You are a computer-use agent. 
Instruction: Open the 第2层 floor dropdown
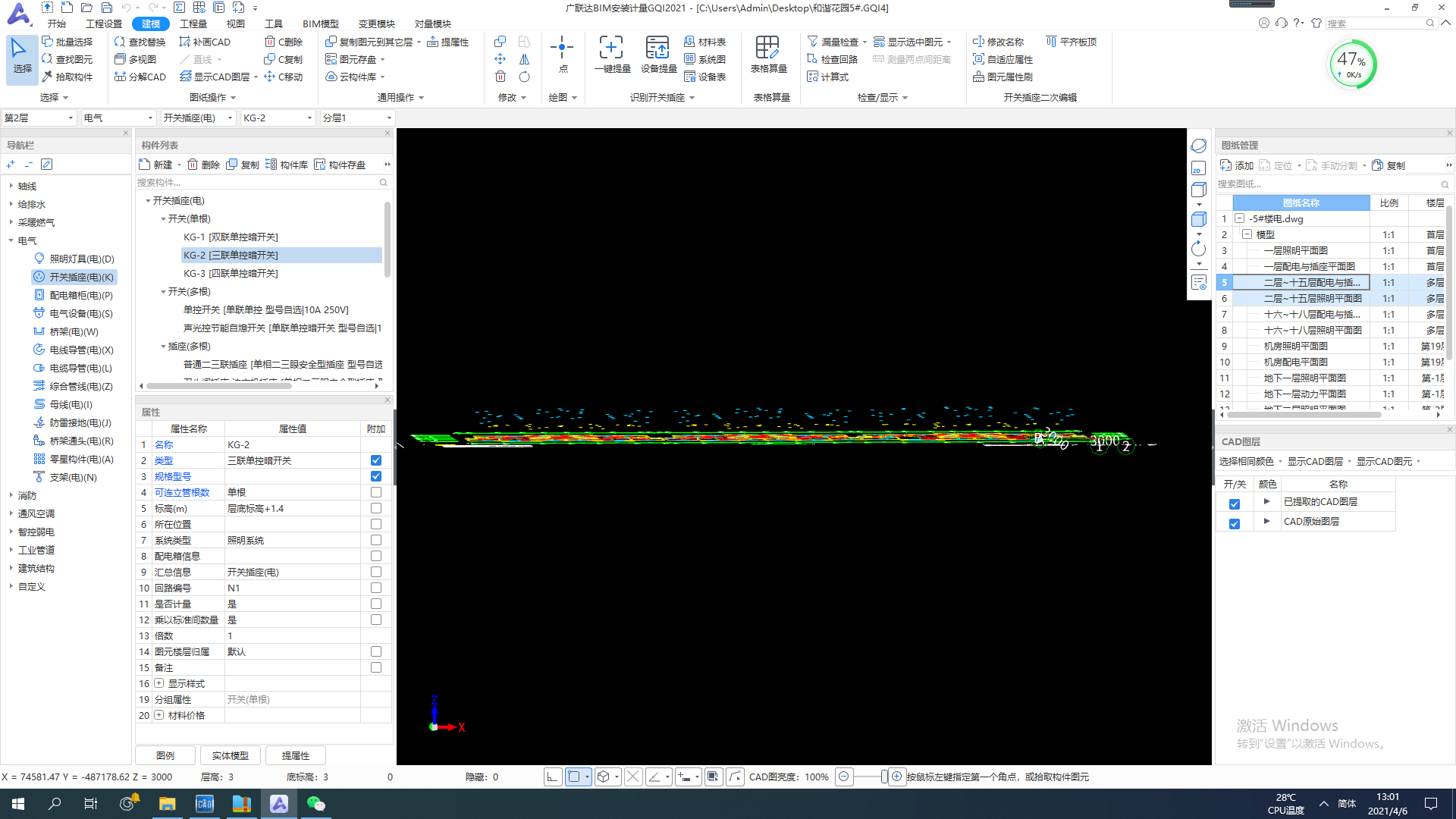click(39, 118)
